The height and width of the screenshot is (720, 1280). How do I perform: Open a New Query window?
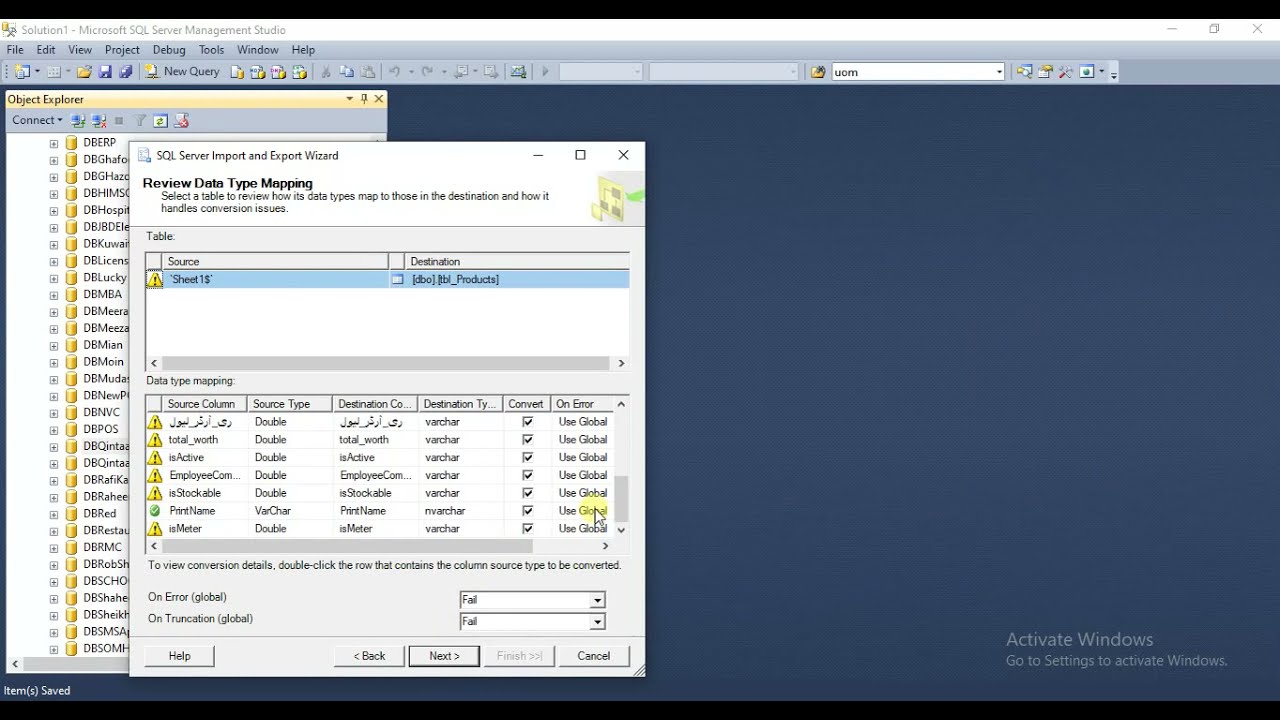[x=182, y=72]
